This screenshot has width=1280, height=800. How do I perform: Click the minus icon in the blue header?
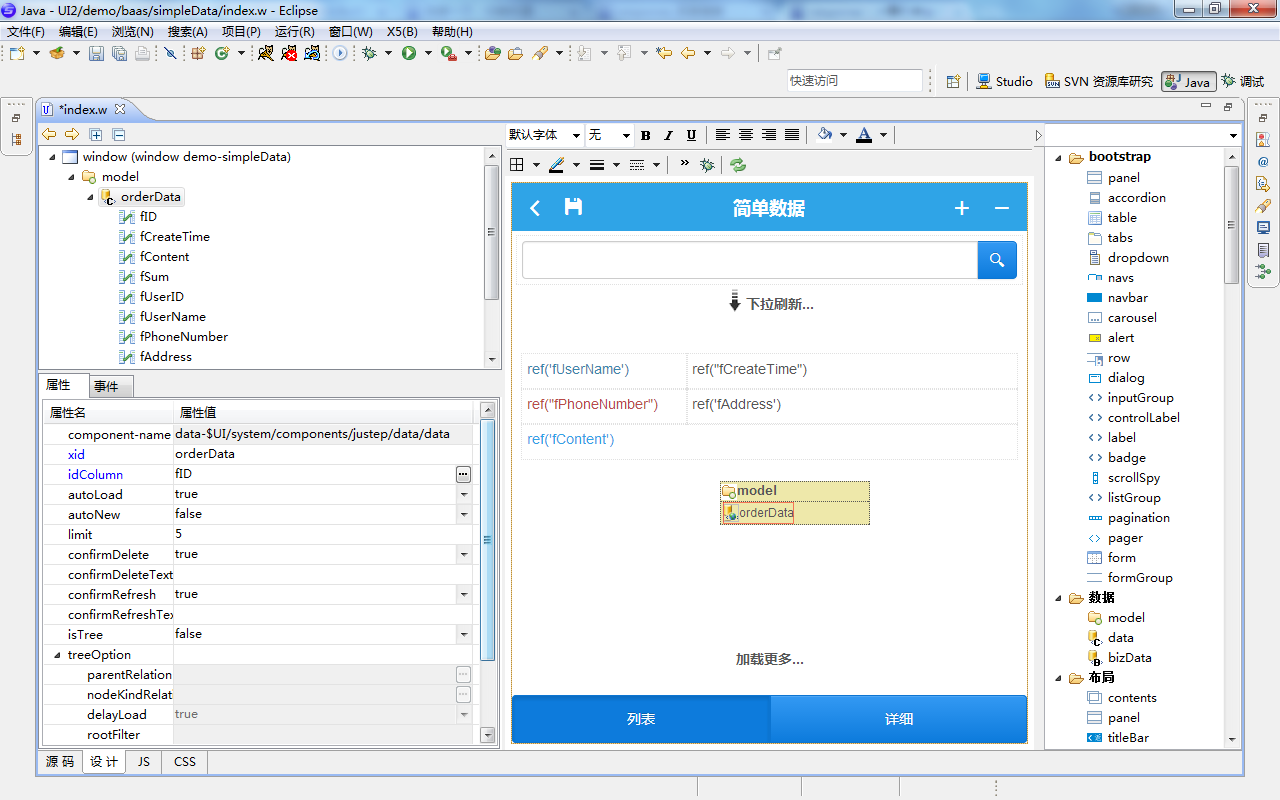[x=1001, y=208]
